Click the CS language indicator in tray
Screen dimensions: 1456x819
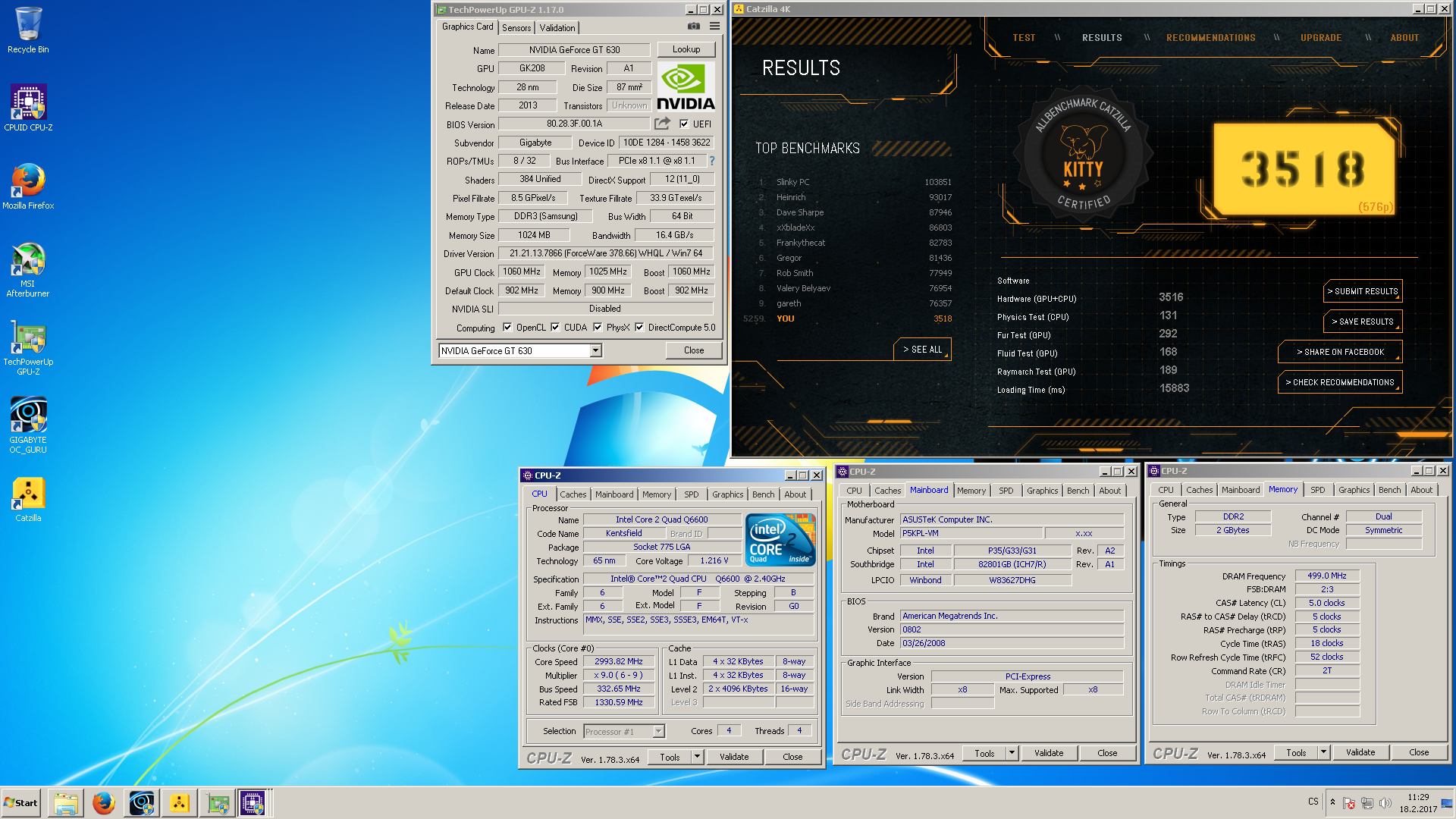pos(1313,802)
